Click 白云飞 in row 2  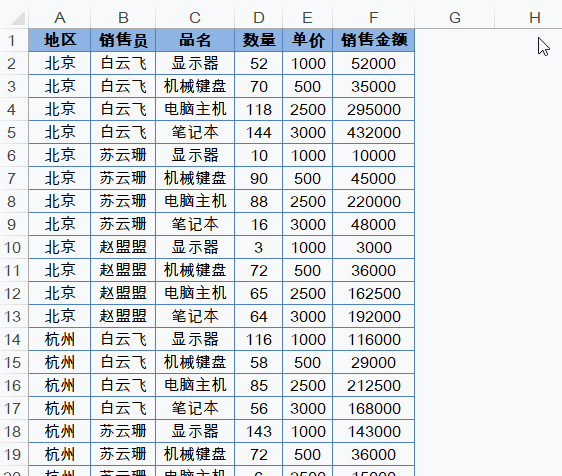(x=123, y=63)
